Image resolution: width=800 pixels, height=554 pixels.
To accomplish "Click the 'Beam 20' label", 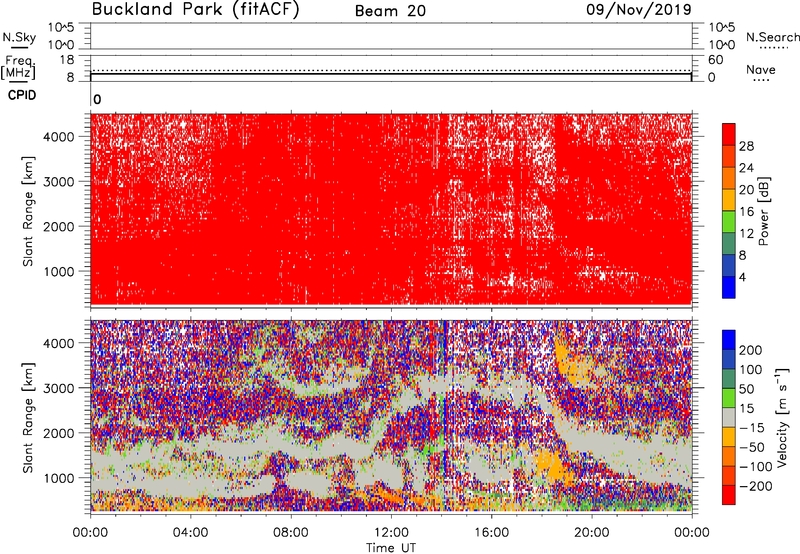I will (390, 11).
